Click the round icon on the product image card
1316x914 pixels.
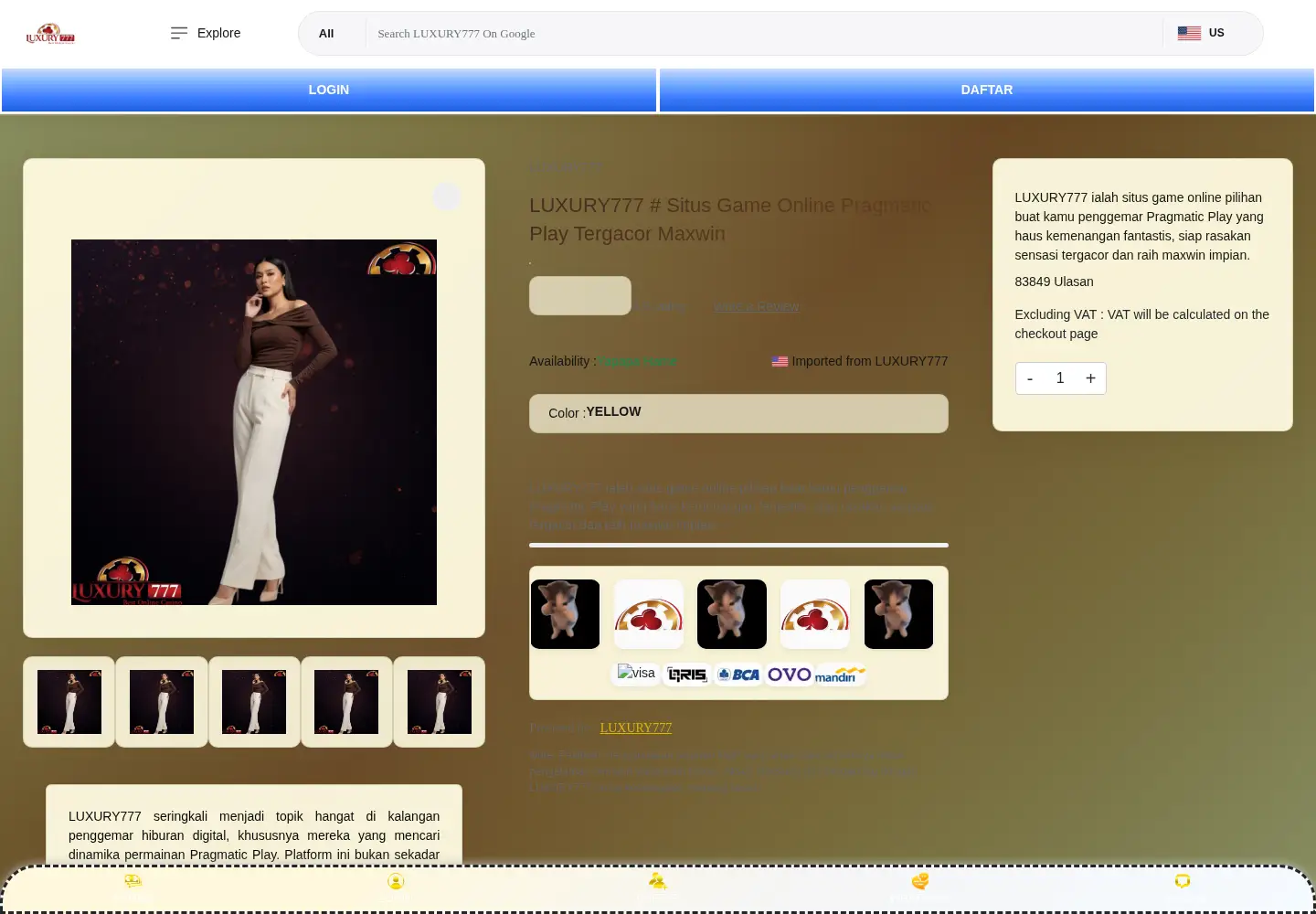446,197
